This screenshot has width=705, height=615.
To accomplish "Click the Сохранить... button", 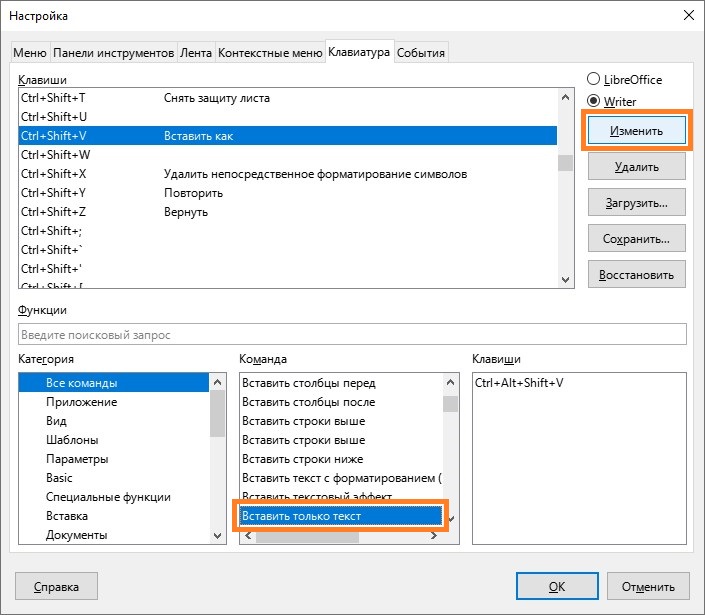I will coord(636,239).
